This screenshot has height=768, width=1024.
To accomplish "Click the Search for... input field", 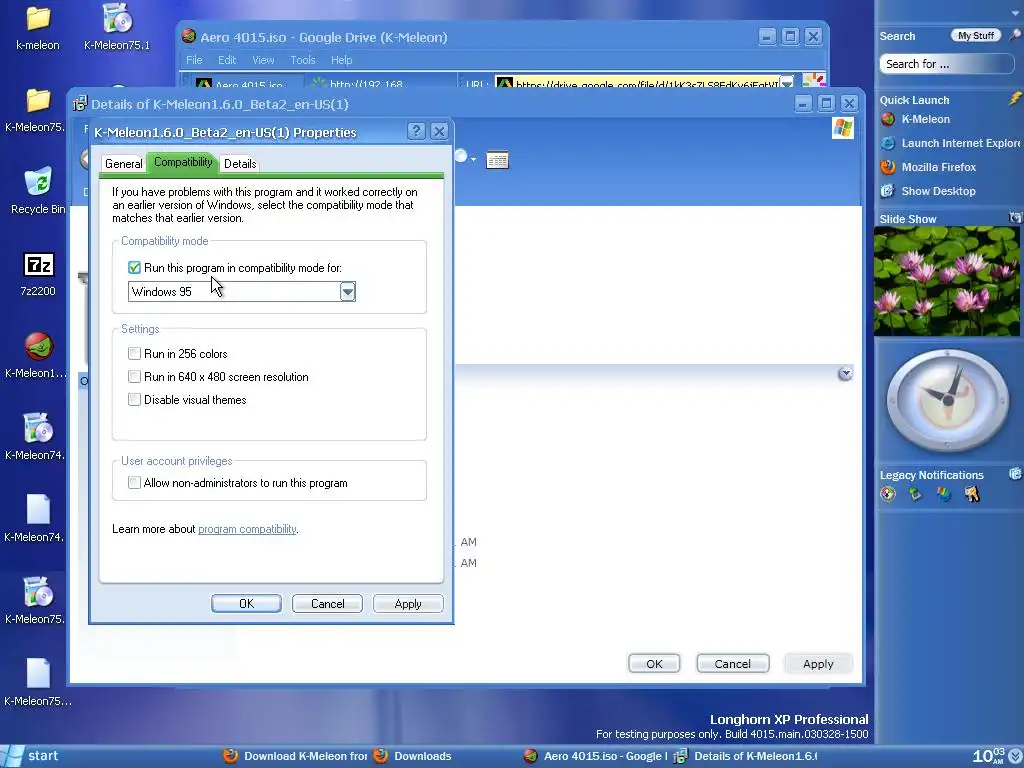I will point(946,64).
